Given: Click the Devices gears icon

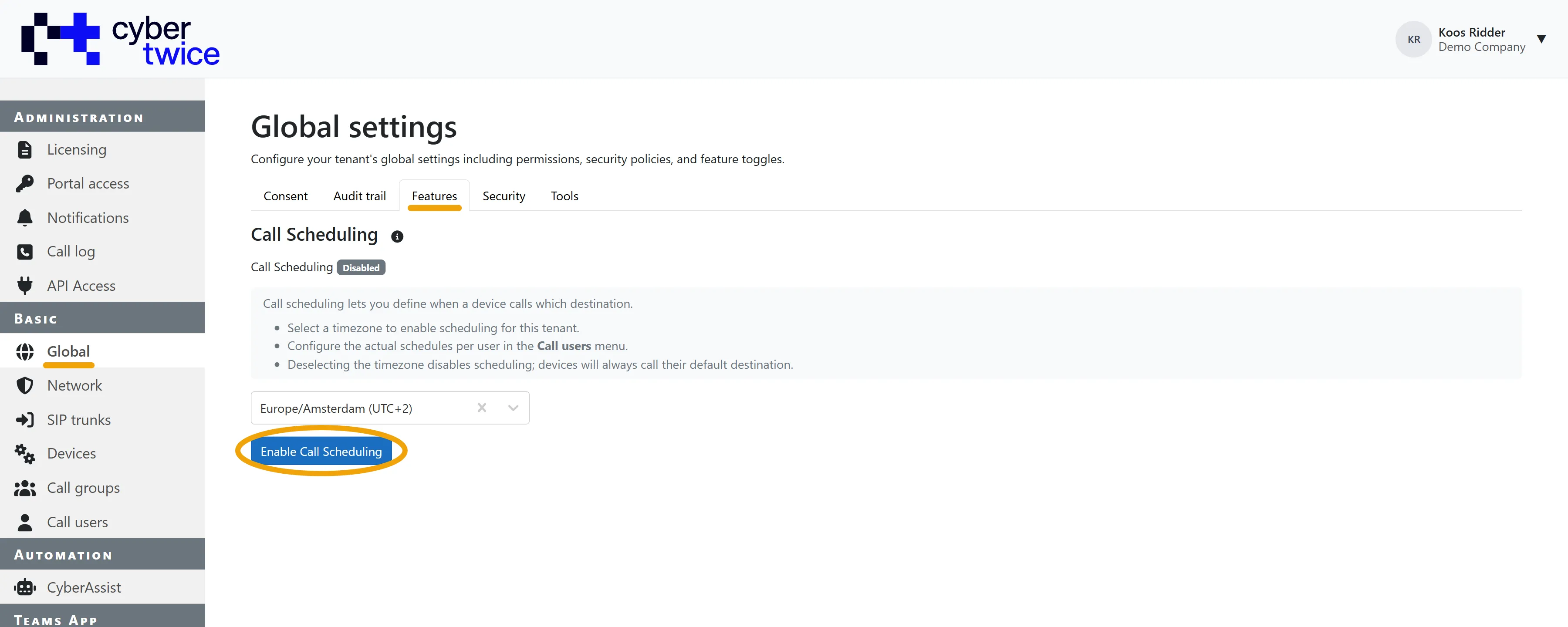Looking at the screenshot, I should click(x=24, y=454).
